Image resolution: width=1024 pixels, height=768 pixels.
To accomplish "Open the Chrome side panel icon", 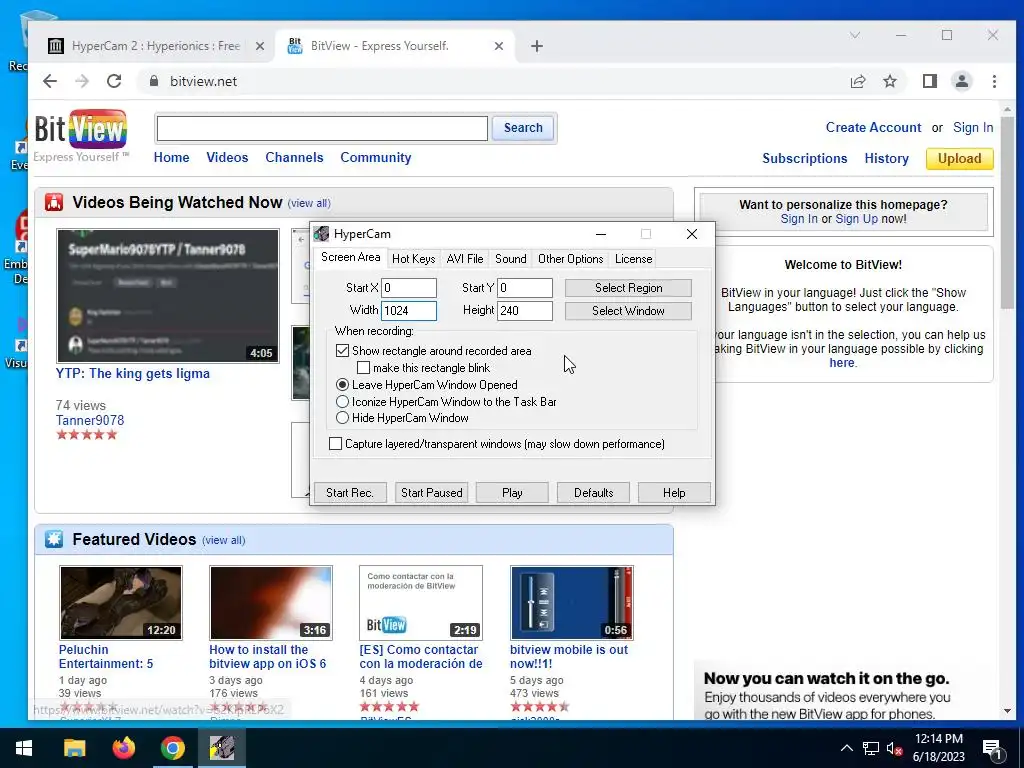I will [929, 81].
